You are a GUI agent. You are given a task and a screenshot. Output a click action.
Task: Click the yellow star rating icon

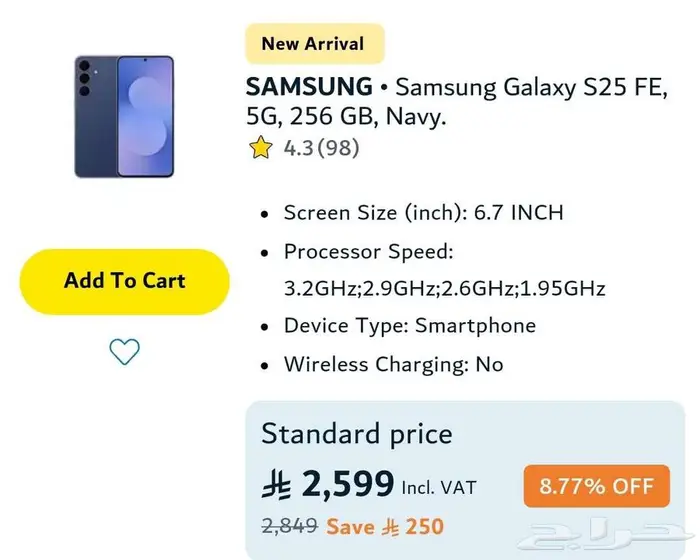tap(261, 149)
